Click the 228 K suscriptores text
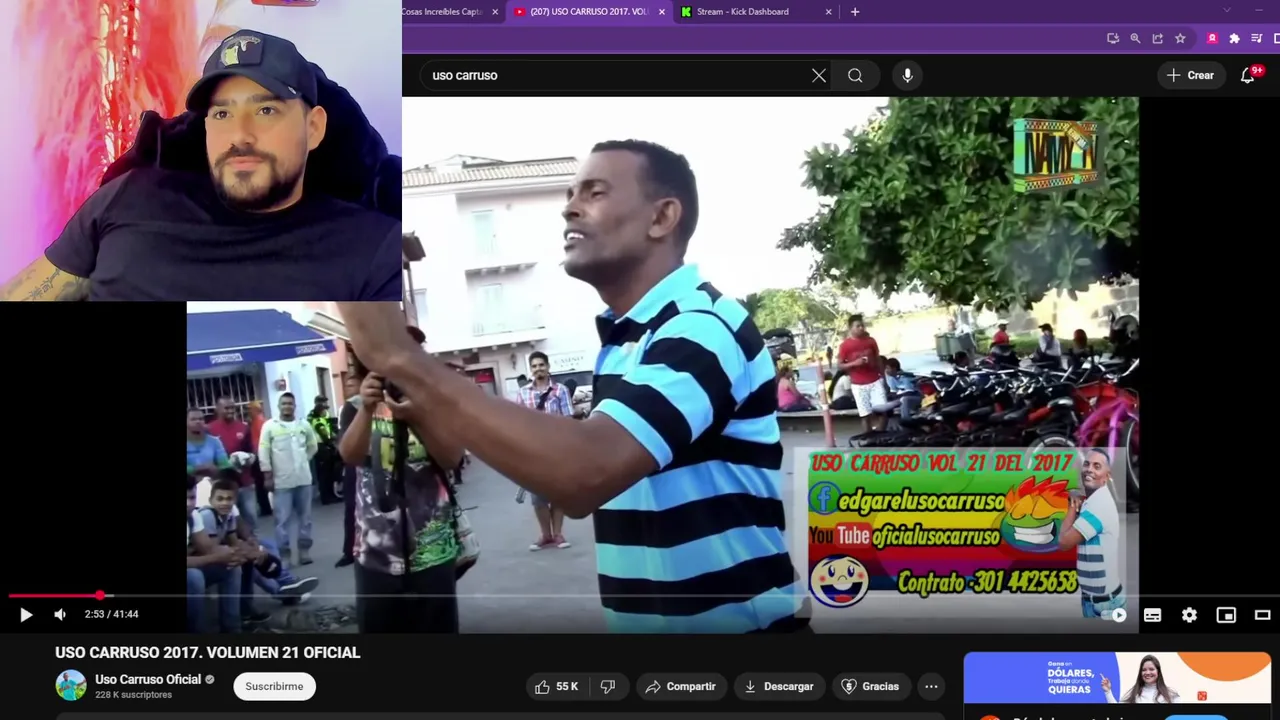The height and width of the screenshot is (720, 1280). point(133,695)
